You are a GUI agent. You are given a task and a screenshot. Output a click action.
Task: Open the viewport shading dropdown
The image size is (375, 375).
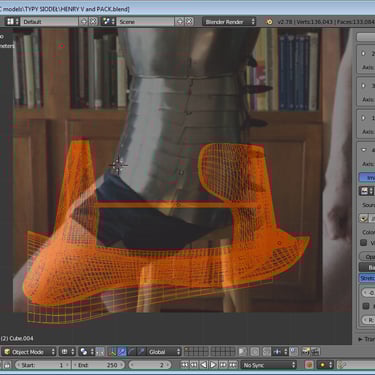pos(68,352)
